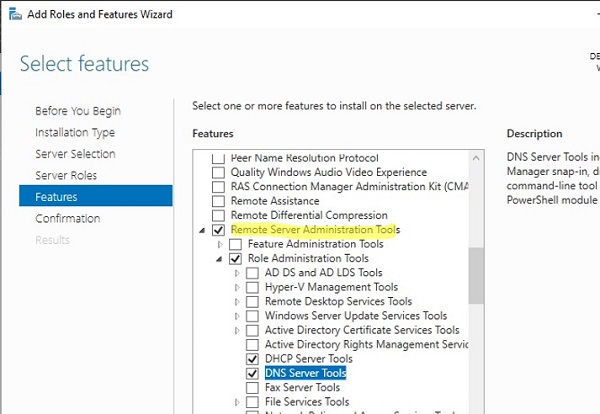Image resolution: width=600 pixels, height=414 pixels.
Task: Click the features list vertical scrollbar
Action: tap(476, 270)
